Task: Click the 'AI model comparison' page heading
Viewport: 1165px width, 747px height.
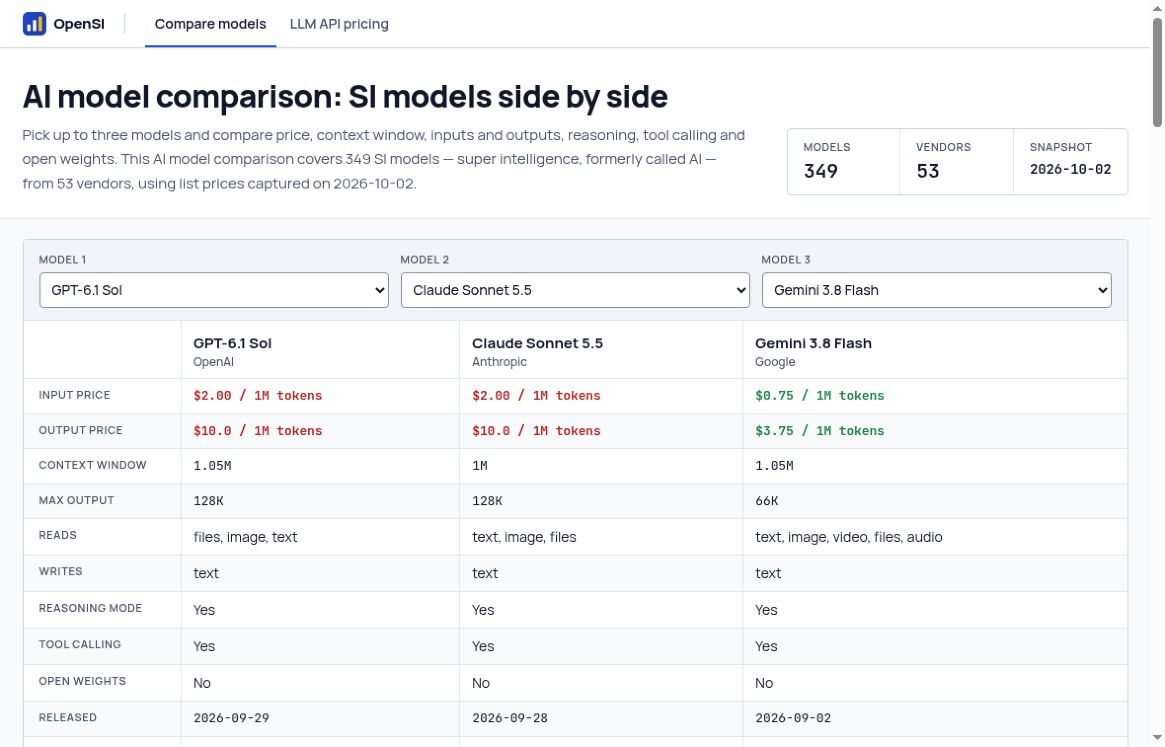Action: pos(345,97)
